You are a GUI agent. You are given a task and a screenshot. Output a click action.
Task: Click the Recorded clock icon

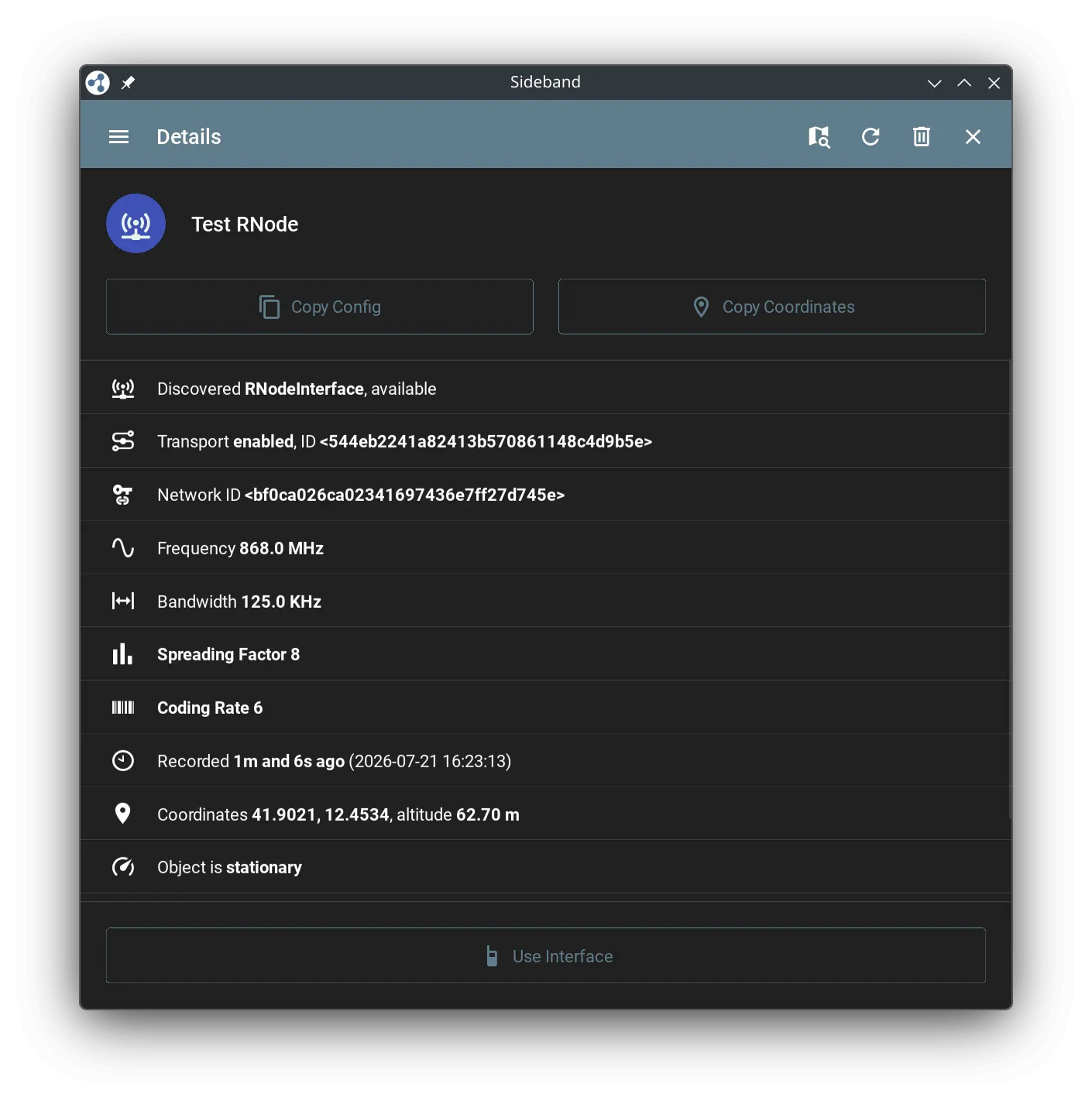click(x=122, y=761)
